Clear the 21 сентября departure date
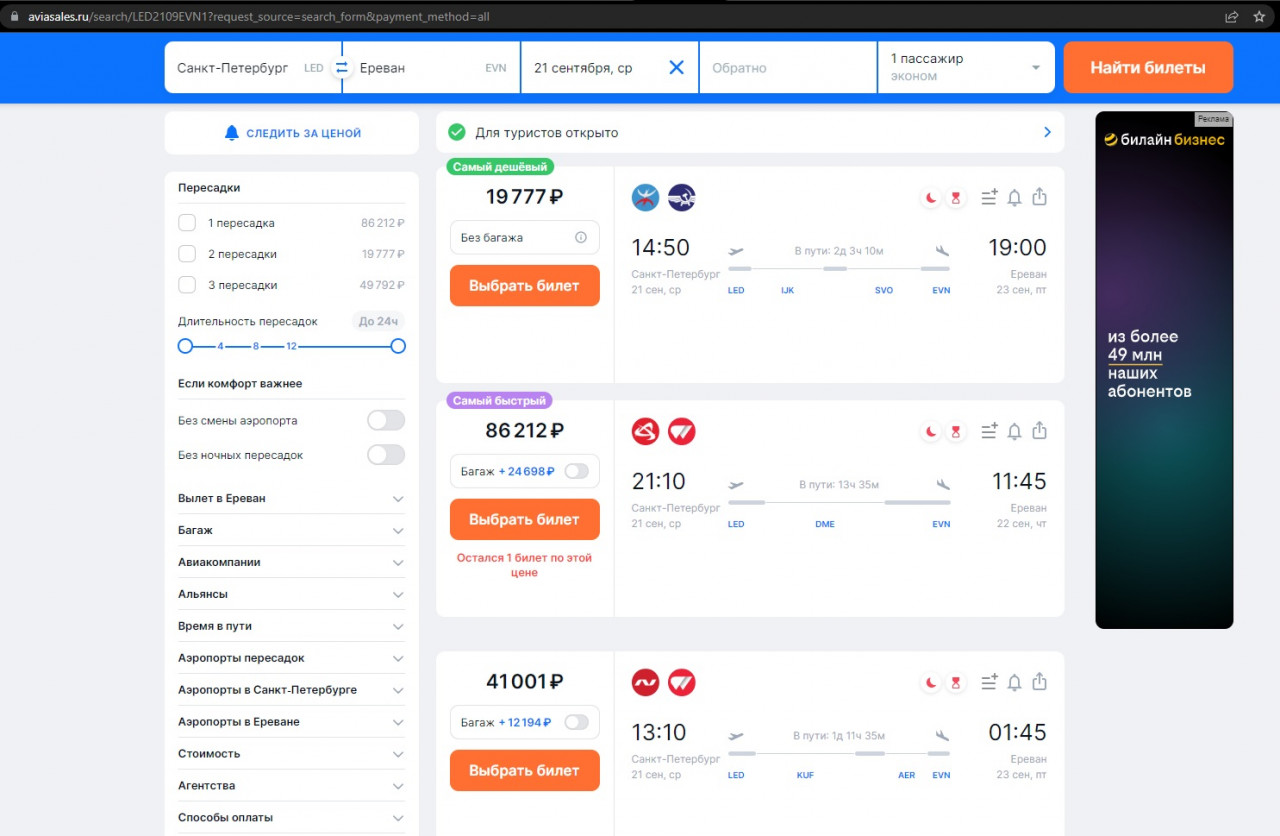Viewport: 1280px width, 836px height. click(x=677, y=68)
